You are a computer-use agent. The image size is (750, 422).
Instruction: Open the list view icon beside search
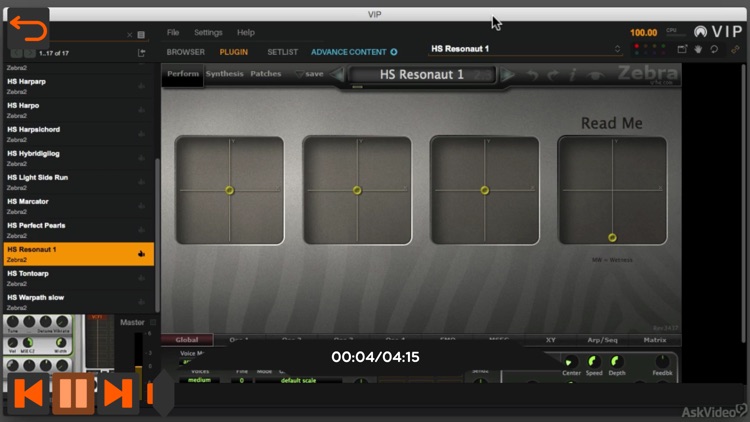coord(141,35)
